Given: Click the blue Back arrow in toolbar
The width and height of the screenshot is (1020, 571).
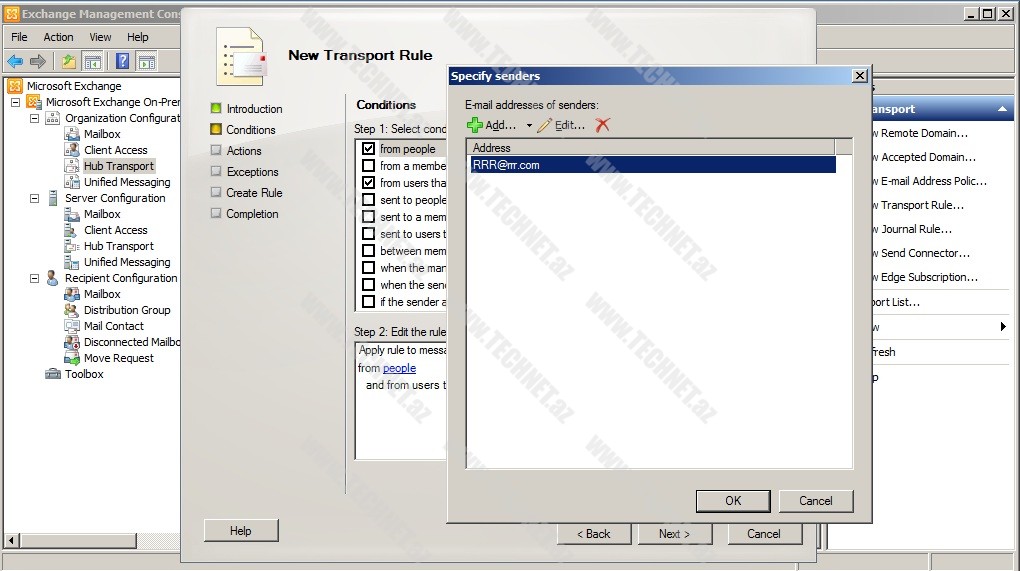Looking at the screenshot, I should tap(15, 61).
